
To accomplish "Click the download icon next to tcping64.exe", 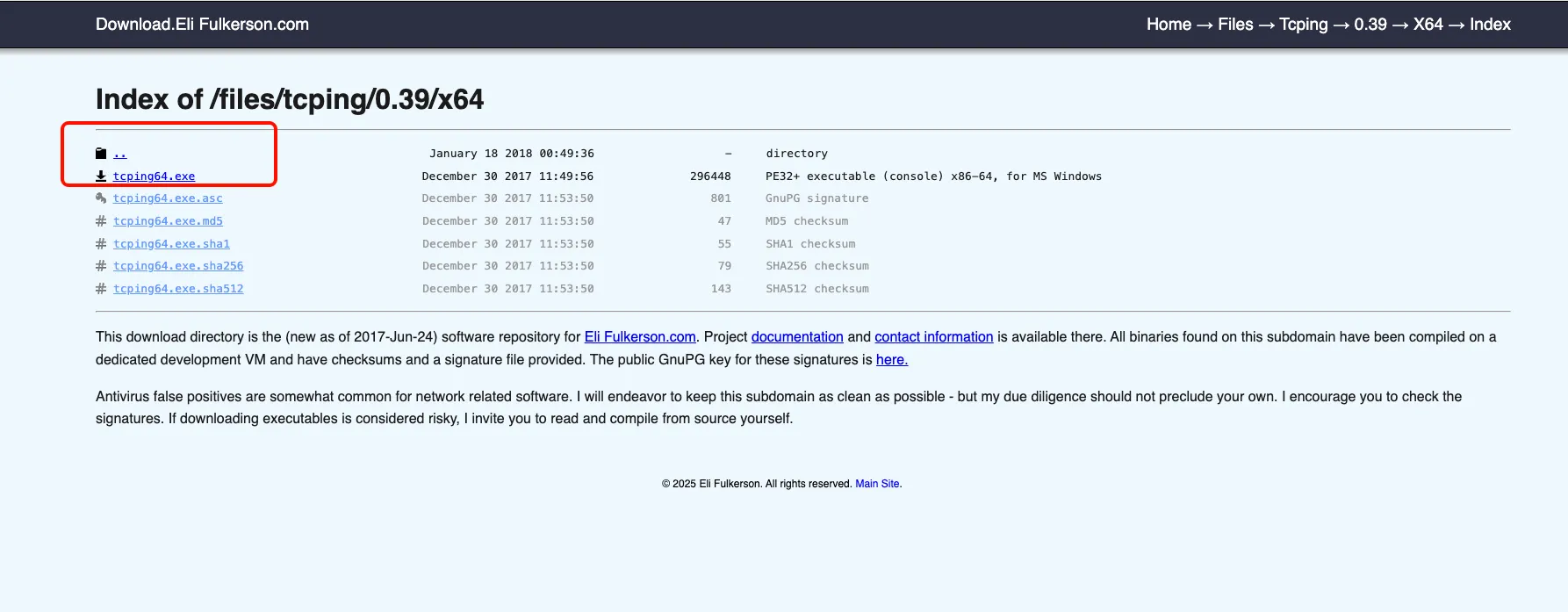I will (x=101, y=176).
